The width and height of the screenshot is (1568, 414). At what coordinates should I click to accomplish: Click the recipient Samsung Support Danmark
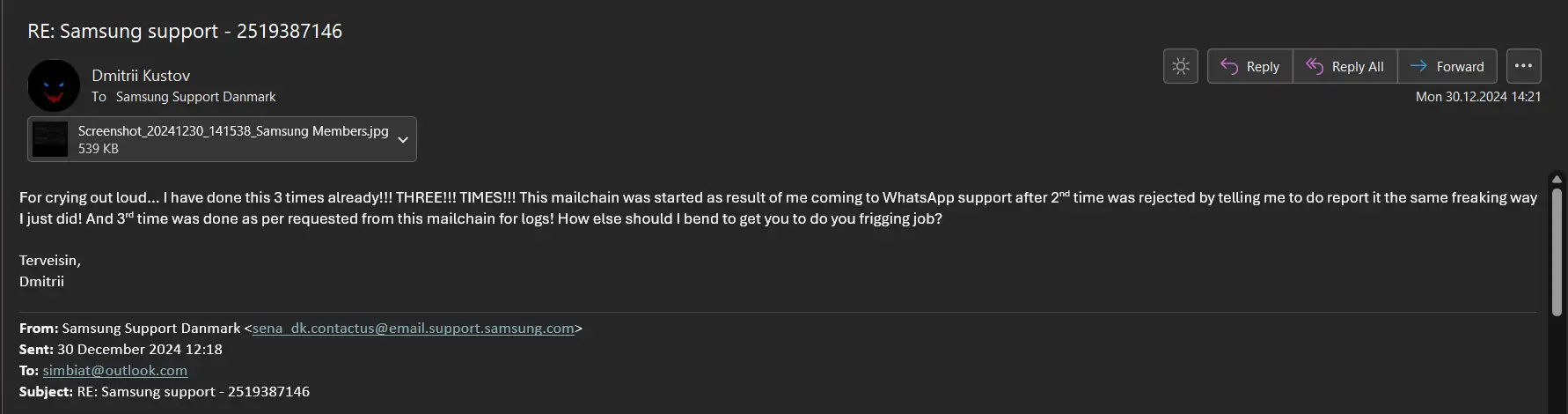click(196, 97)
